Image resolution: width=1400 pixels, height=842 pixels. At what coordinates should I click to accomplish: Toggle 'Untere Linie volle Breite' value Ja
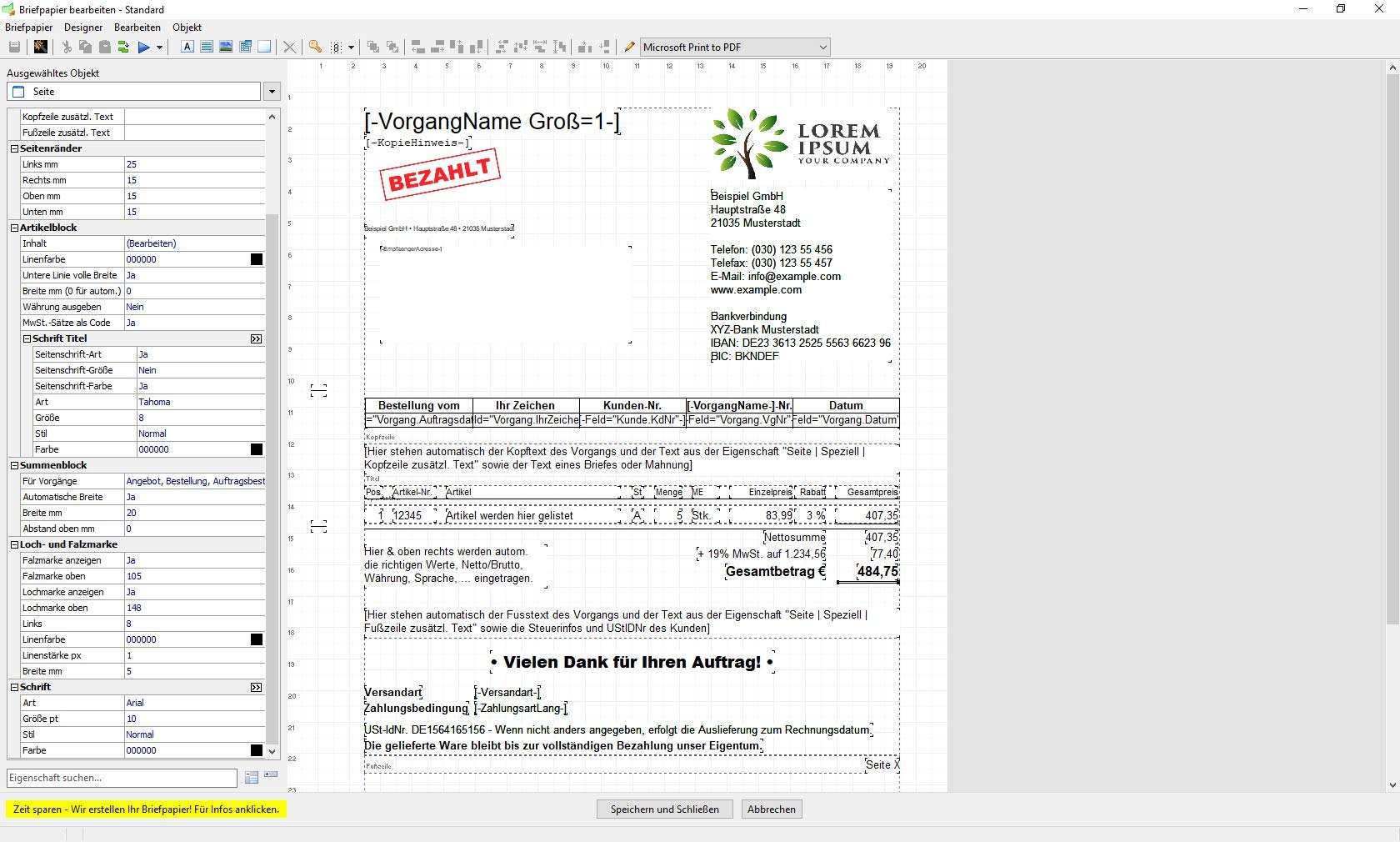click(194, 275)
